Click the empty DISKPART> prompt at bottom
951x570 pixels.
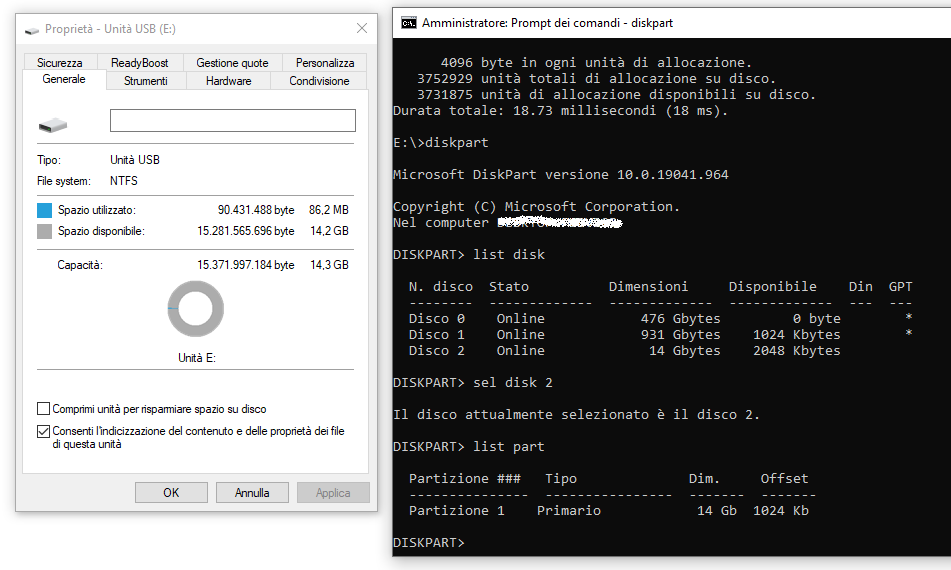[x=429, y=543]
